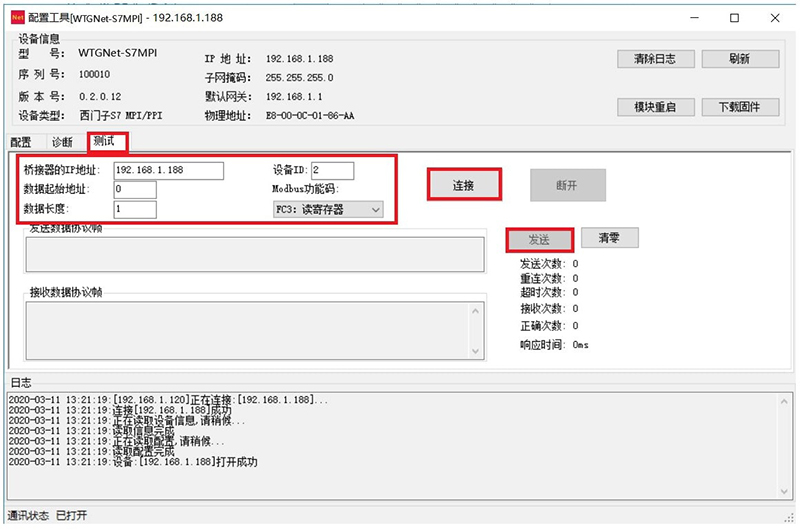
Task: Focus the 桥接器的IP地址 input field
Action: click(168, 170)
